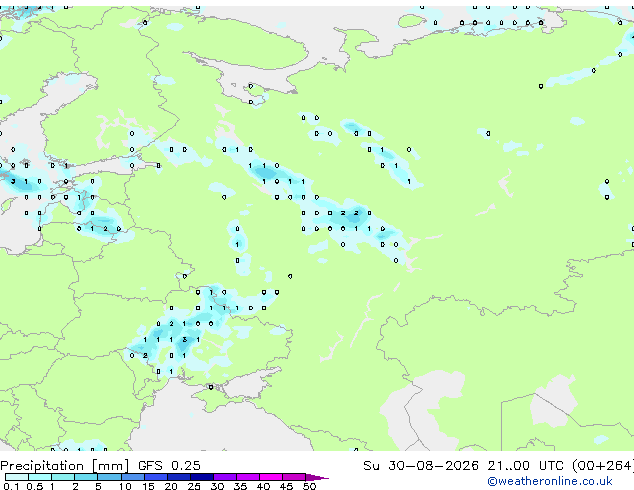The height and width of the screenshot is (490, 634).
Task: Click the '(00+264)' forecast hour text
Action: pyautogui.click(x=603, y=466)
